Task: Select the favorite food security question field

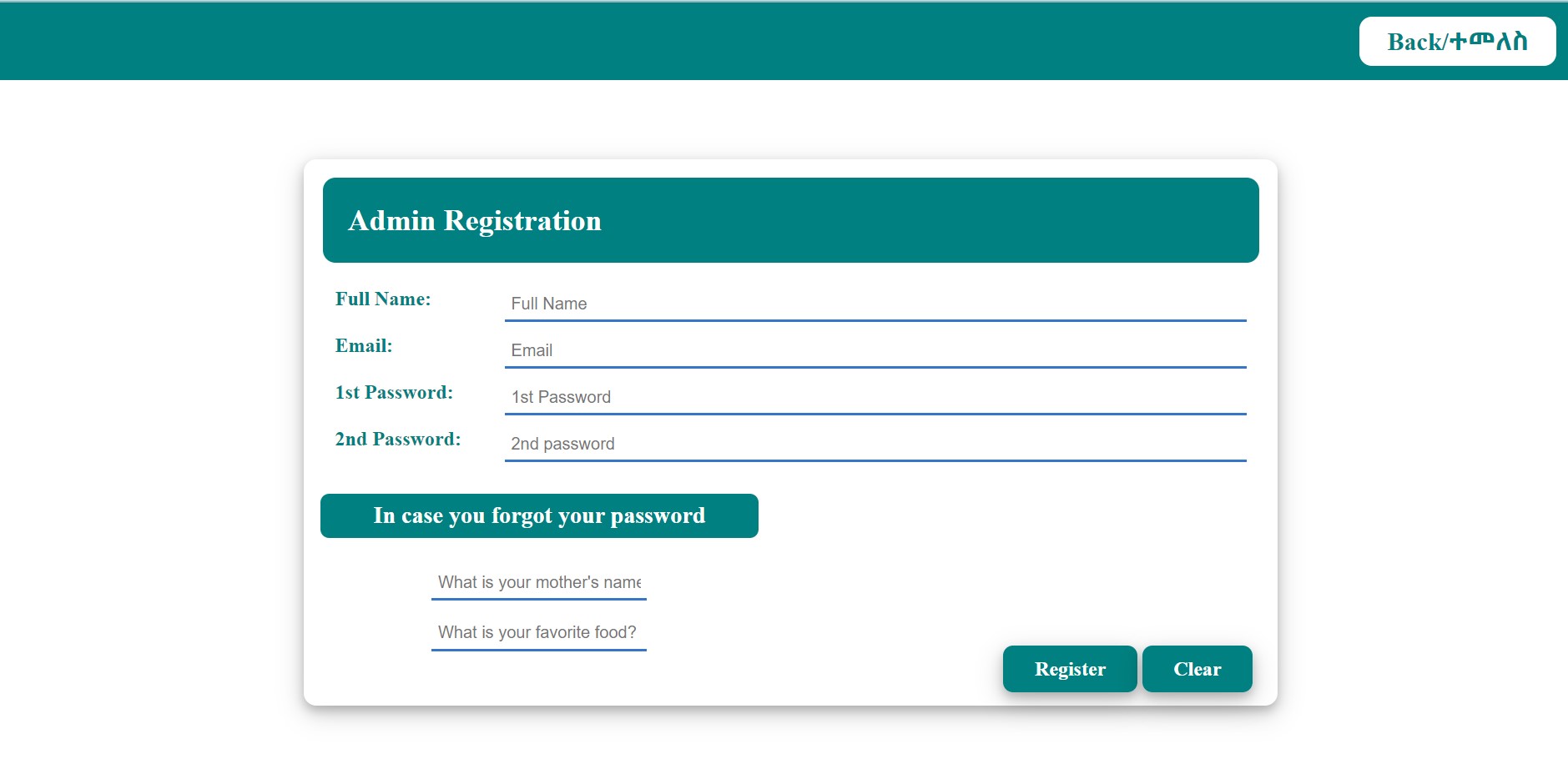Action: (539, 632)
